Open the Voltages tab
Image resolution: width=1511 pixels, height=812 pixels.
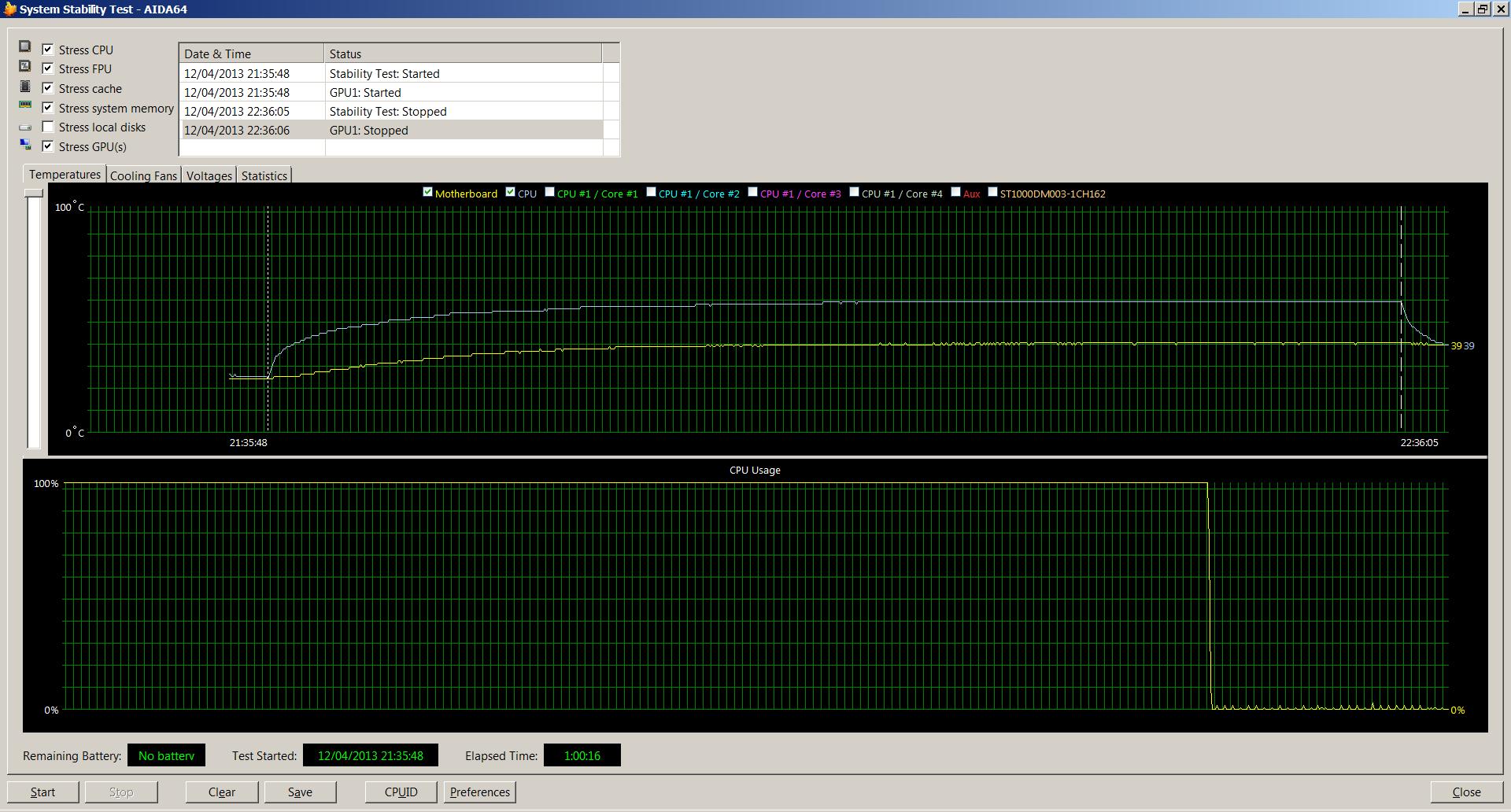click(209, 175)
